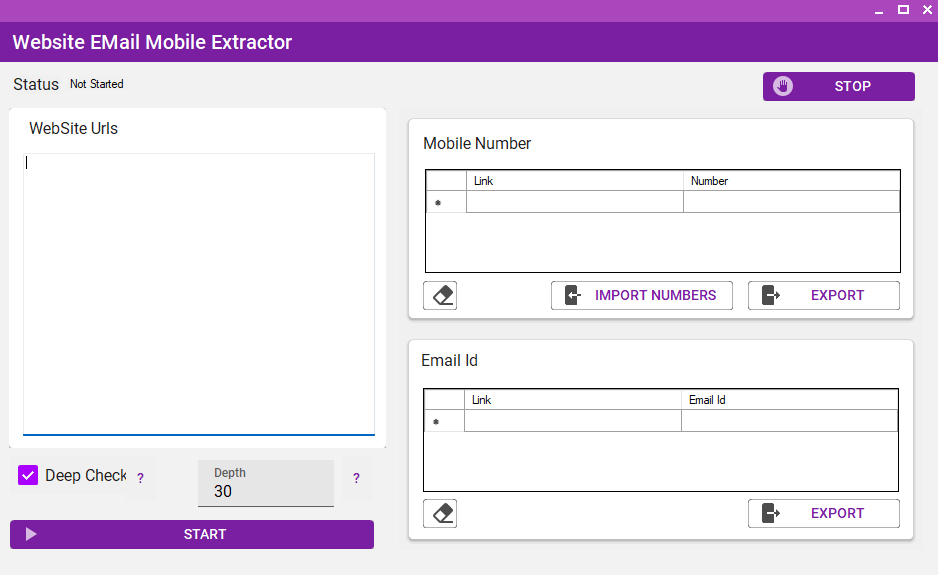Click the Number column header

point(791,181)
